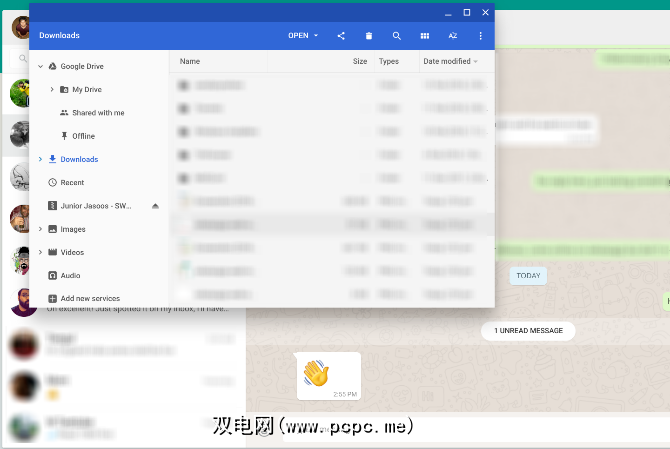The height and width of the screenshot is (449, 670).
Task: Select Google Drive in sidebar
Action: point(82,66)
